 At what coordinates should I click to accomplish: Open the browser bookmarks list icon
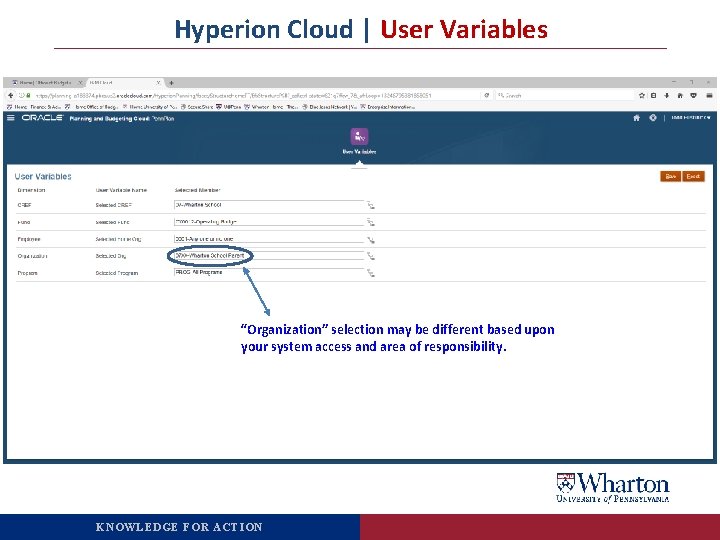pos(654,96)
